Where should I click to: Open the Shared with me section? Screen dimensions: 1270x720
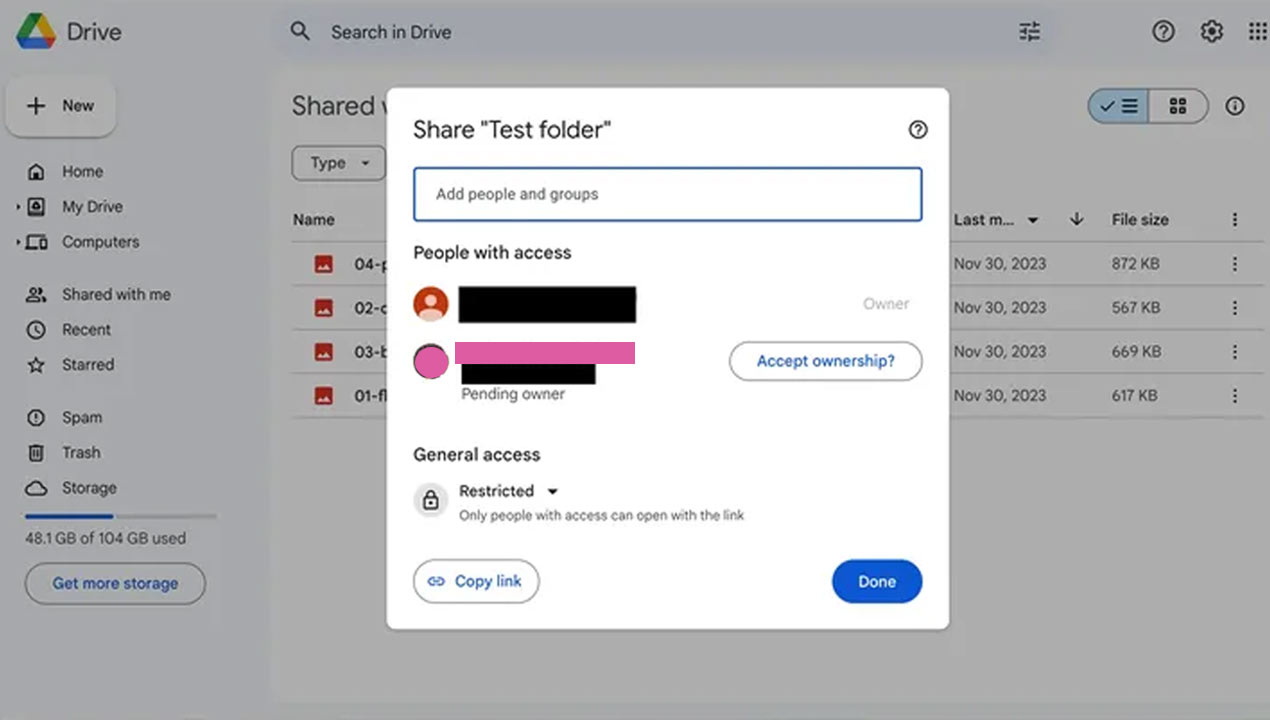coord(113,294)
